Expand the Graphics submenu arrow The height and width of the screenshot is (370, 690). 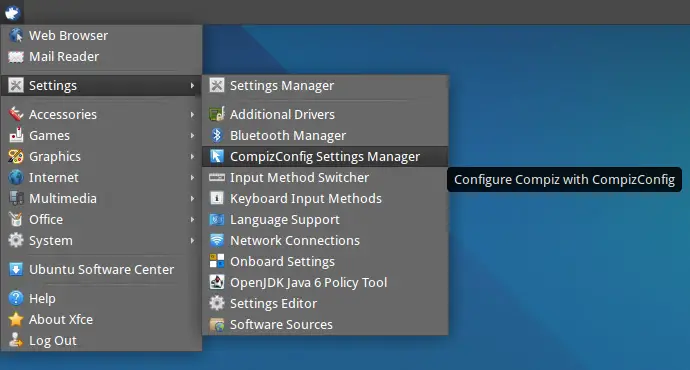pyautogui.click(x=192, y=157)
